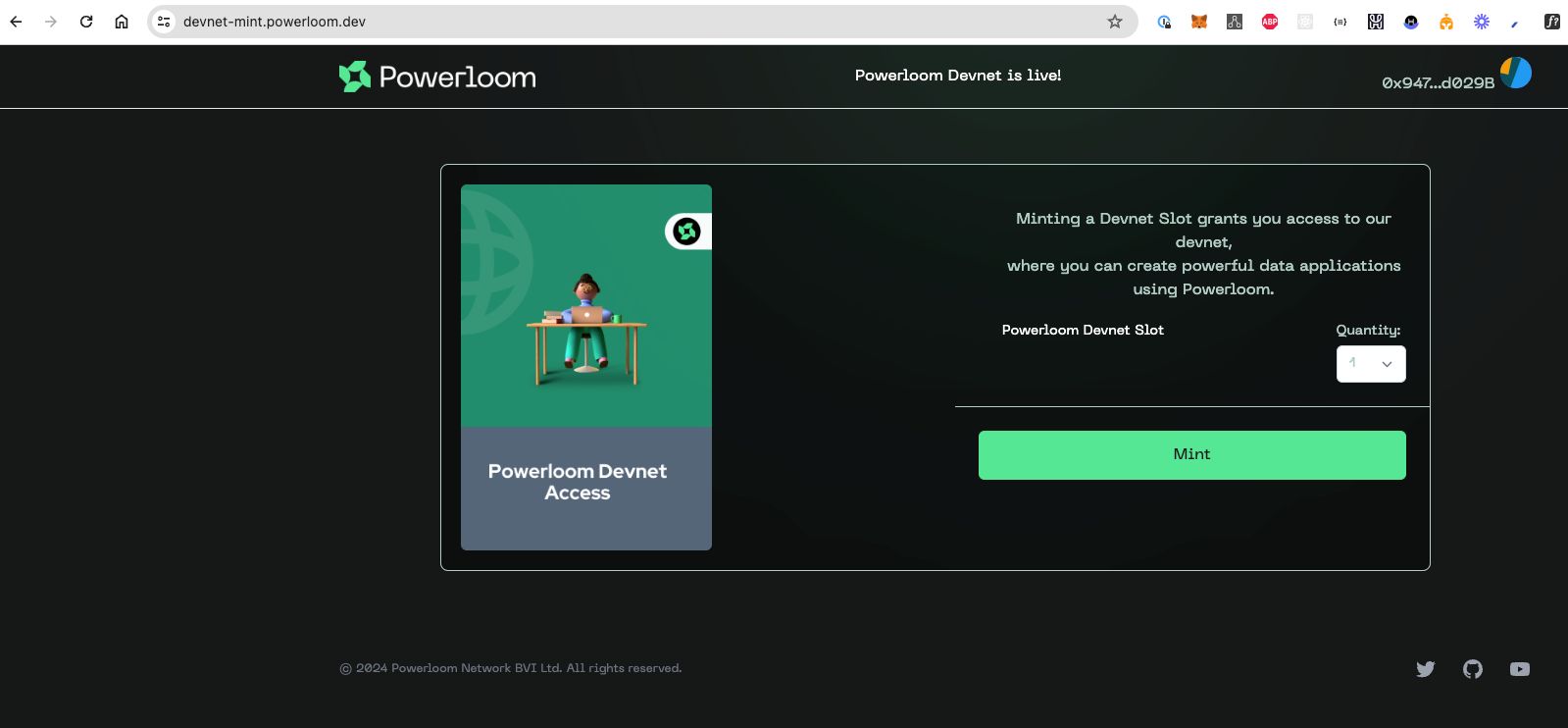Click the Powerloom logo in header

tap(437, 77)
